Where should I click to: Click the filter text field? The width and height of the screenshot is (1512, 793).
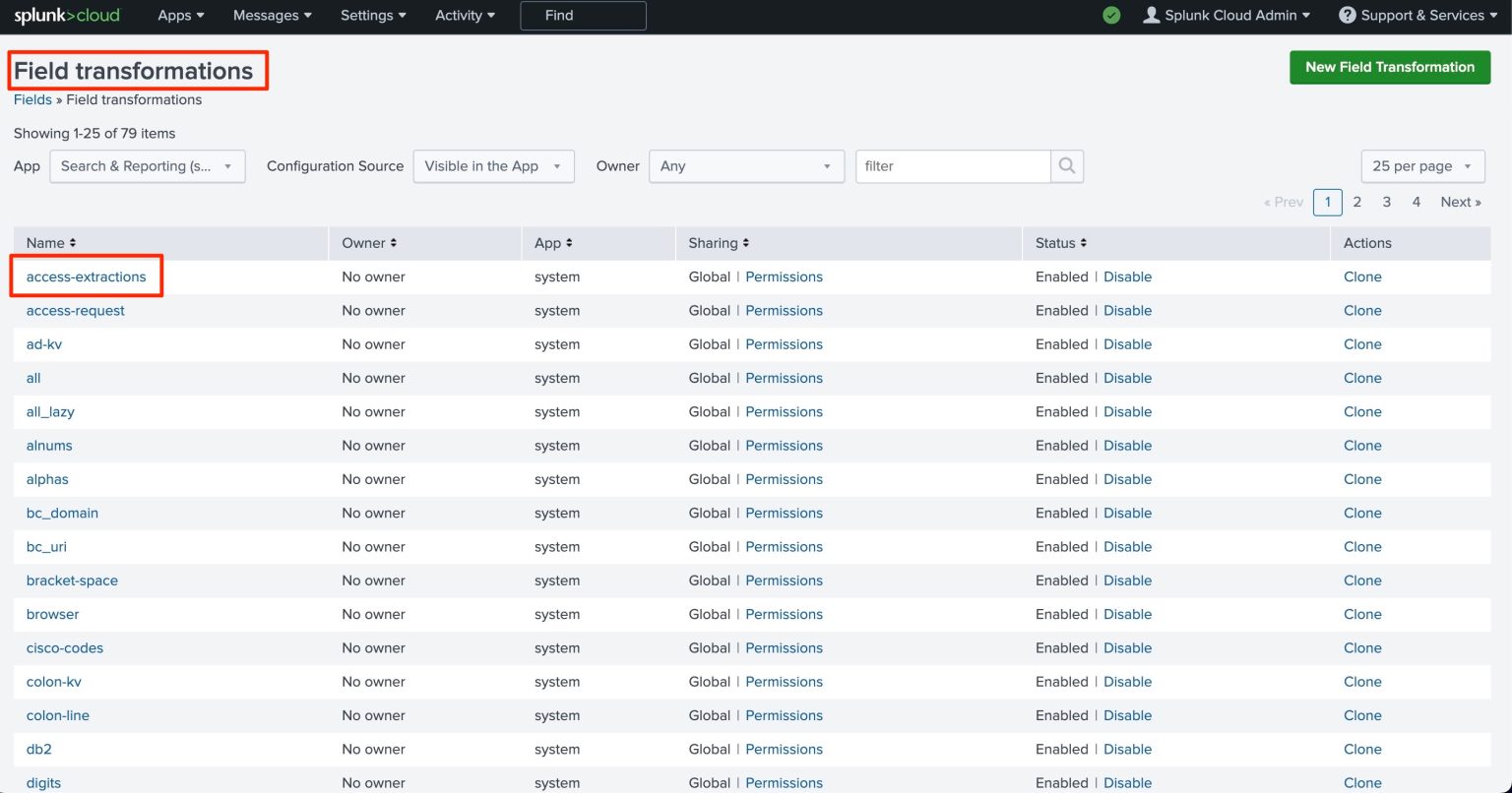click(953, 166)
